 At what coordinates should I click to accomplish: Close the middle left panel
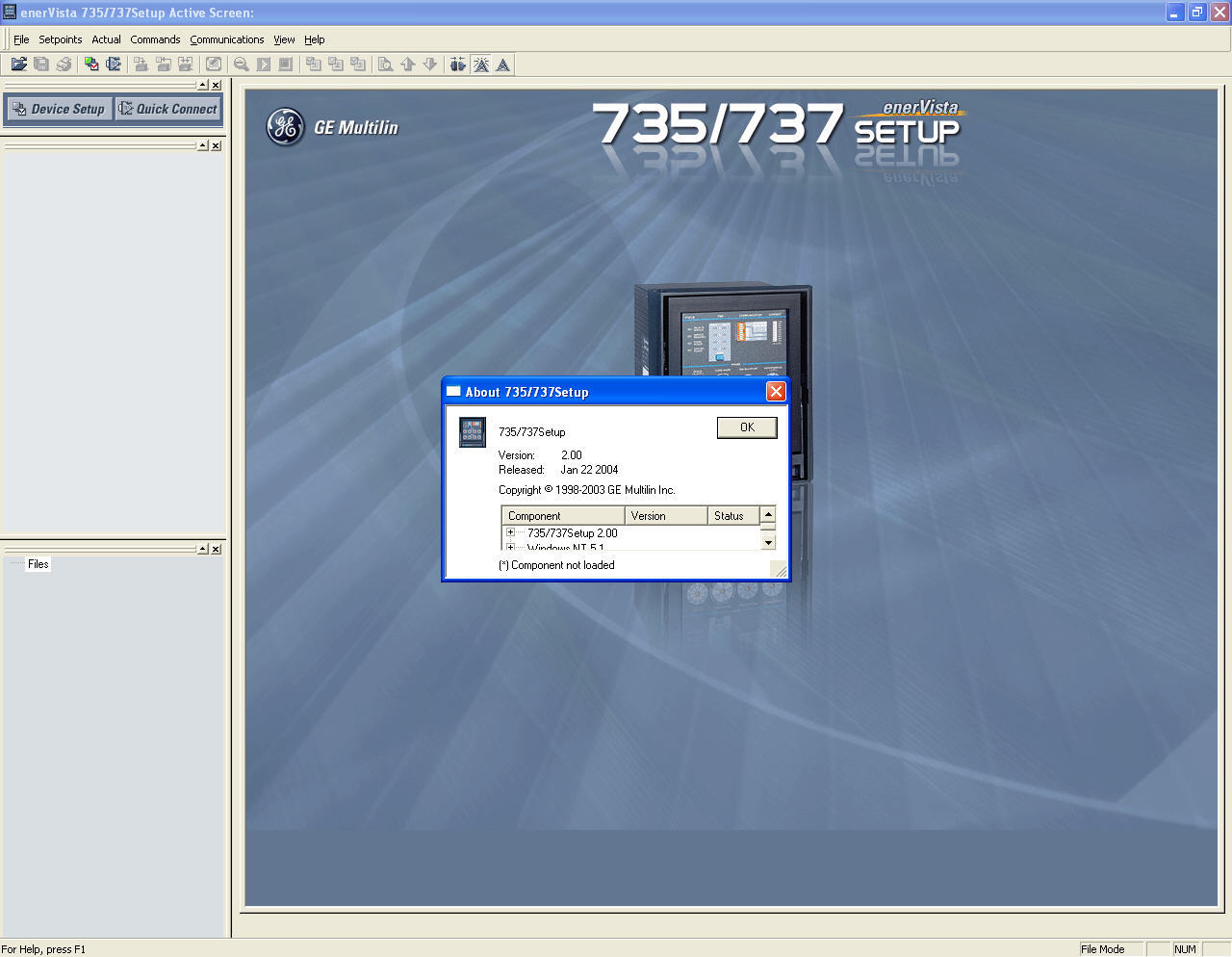pos(216,145)
